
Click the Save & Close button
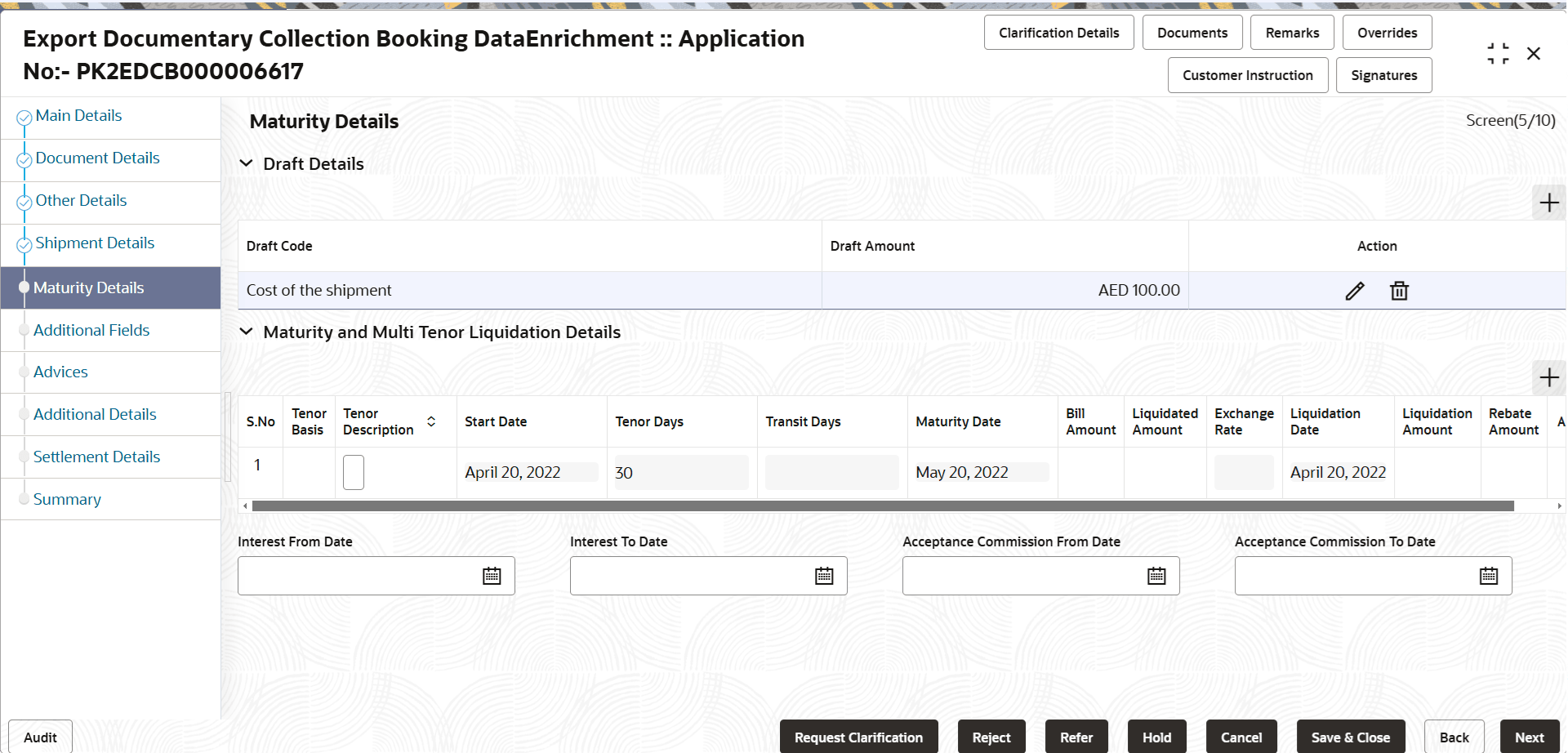coord(1351,737)
